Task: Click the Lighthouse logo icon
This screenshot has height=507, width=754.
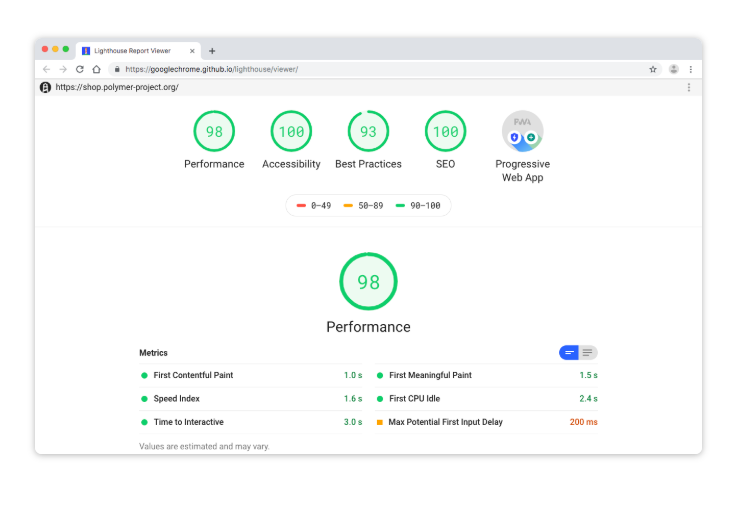Action: 45,87
